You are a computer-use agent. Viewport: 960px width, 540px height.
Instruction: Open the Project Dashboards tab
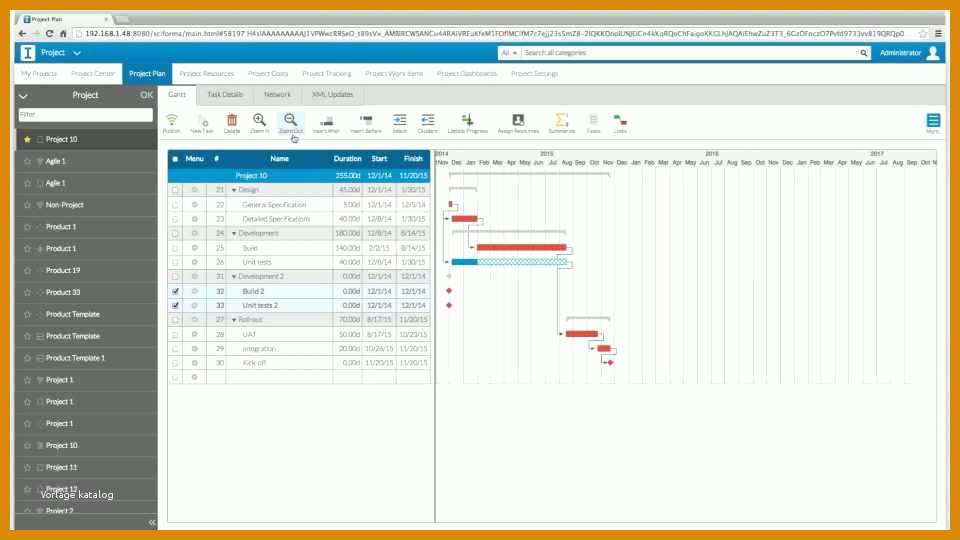click(467, 73)
